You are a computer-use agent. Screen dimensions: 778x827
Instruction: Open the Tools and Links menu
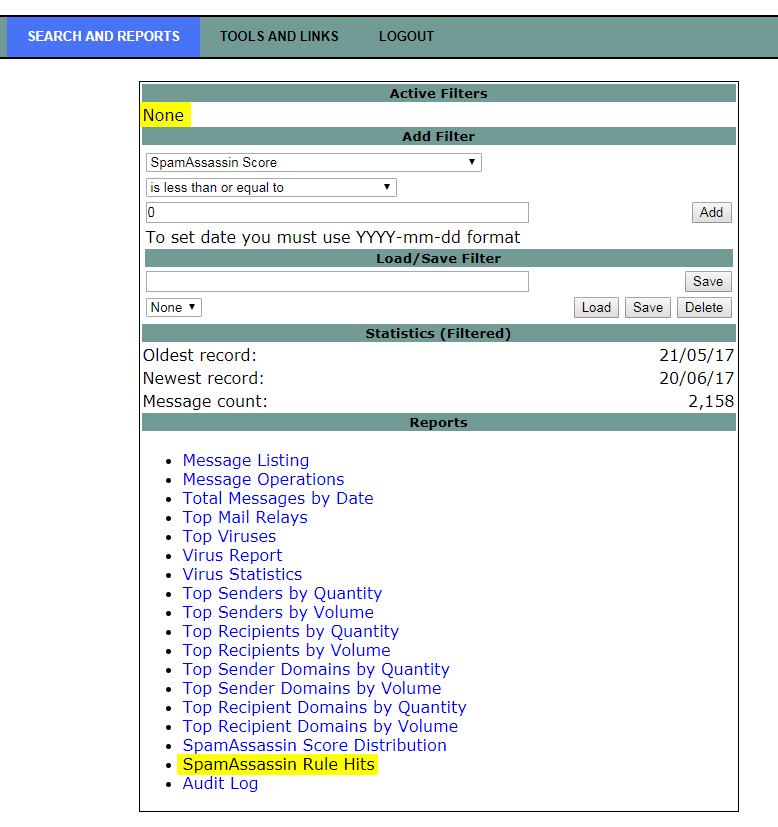pyautogui.click(x=279, y=36)
